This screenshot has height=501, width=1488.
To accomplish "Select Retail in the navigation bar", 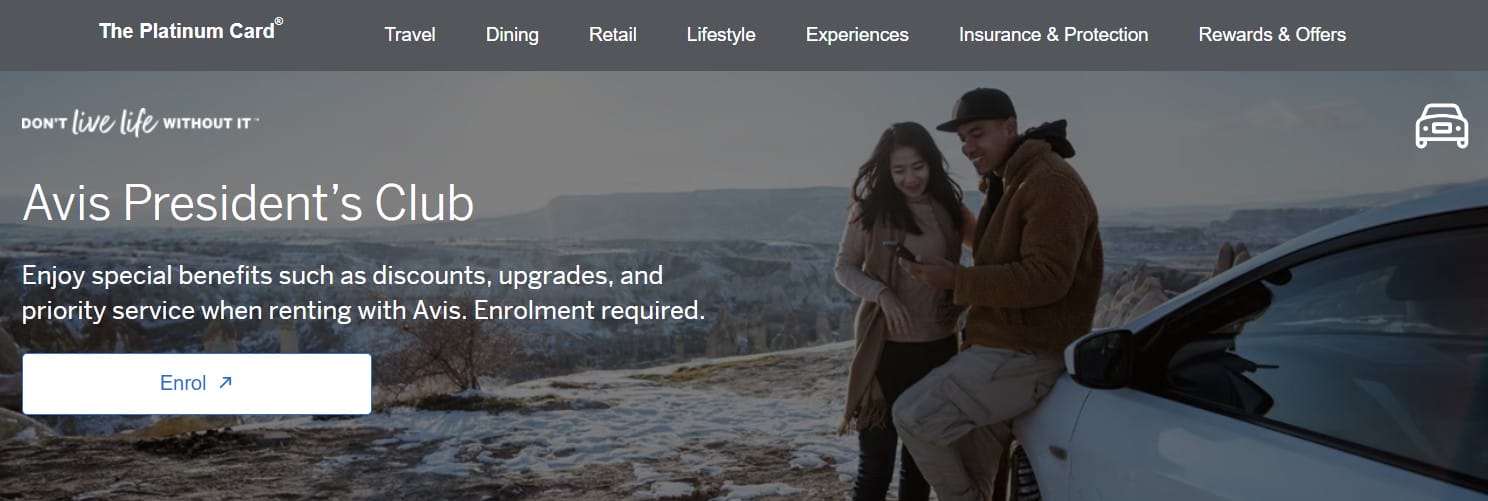I will click(613, 35).
